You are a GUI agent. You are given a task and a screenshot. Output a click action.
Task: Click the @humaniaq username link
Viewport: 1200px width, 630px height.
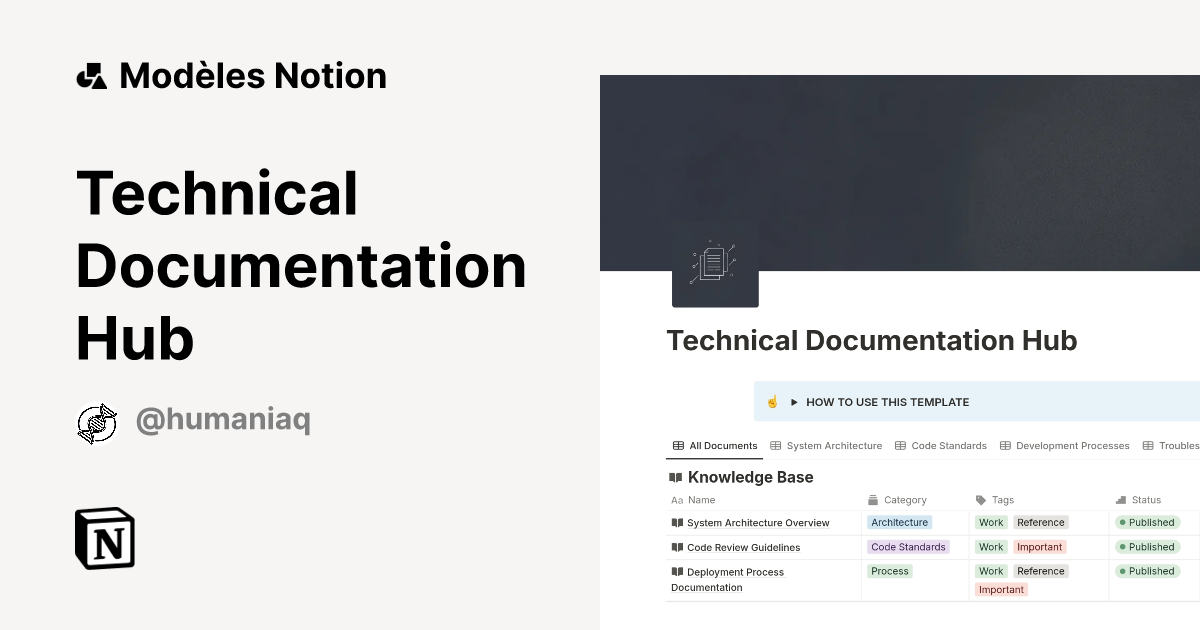222,419
